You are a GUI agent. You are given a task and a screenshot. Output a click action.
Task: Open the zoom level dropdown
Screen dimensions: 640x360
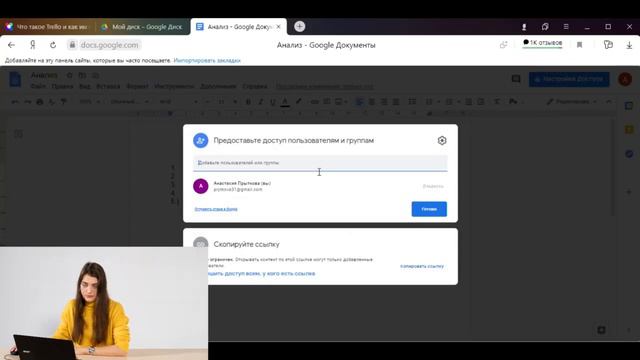point(89,102)
